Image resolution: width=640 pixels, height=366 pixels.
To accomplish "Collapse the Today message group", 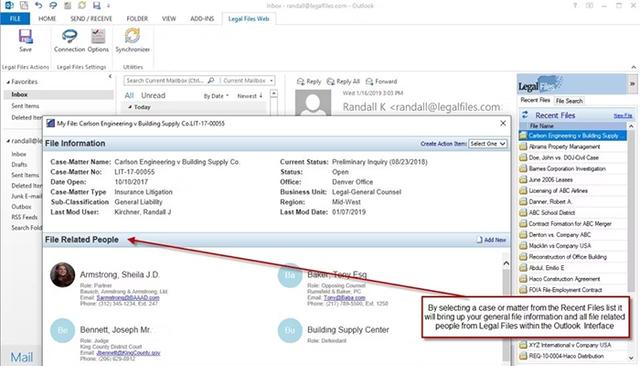I will pyautogui.click(x=130, y=107).
